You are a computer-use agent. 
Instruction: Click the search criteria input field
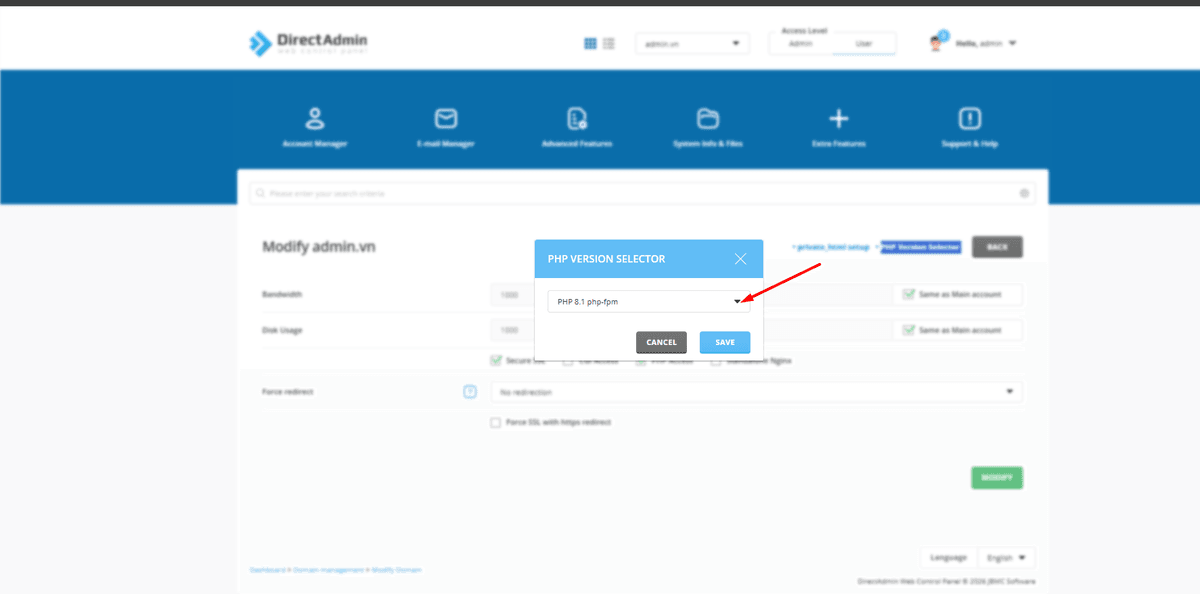point(640,193)
